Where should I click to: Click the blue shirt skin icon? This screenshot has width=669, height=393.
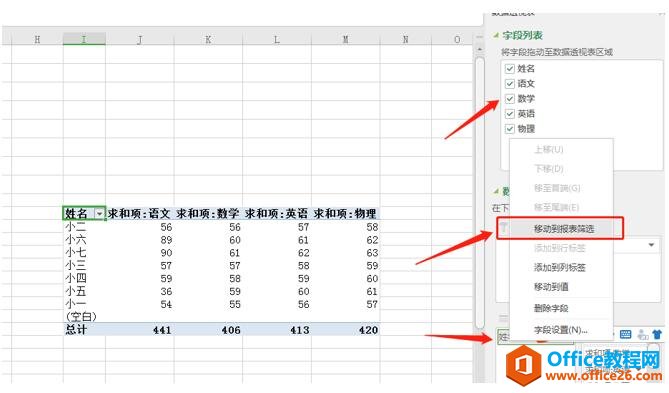click(657, 335)
